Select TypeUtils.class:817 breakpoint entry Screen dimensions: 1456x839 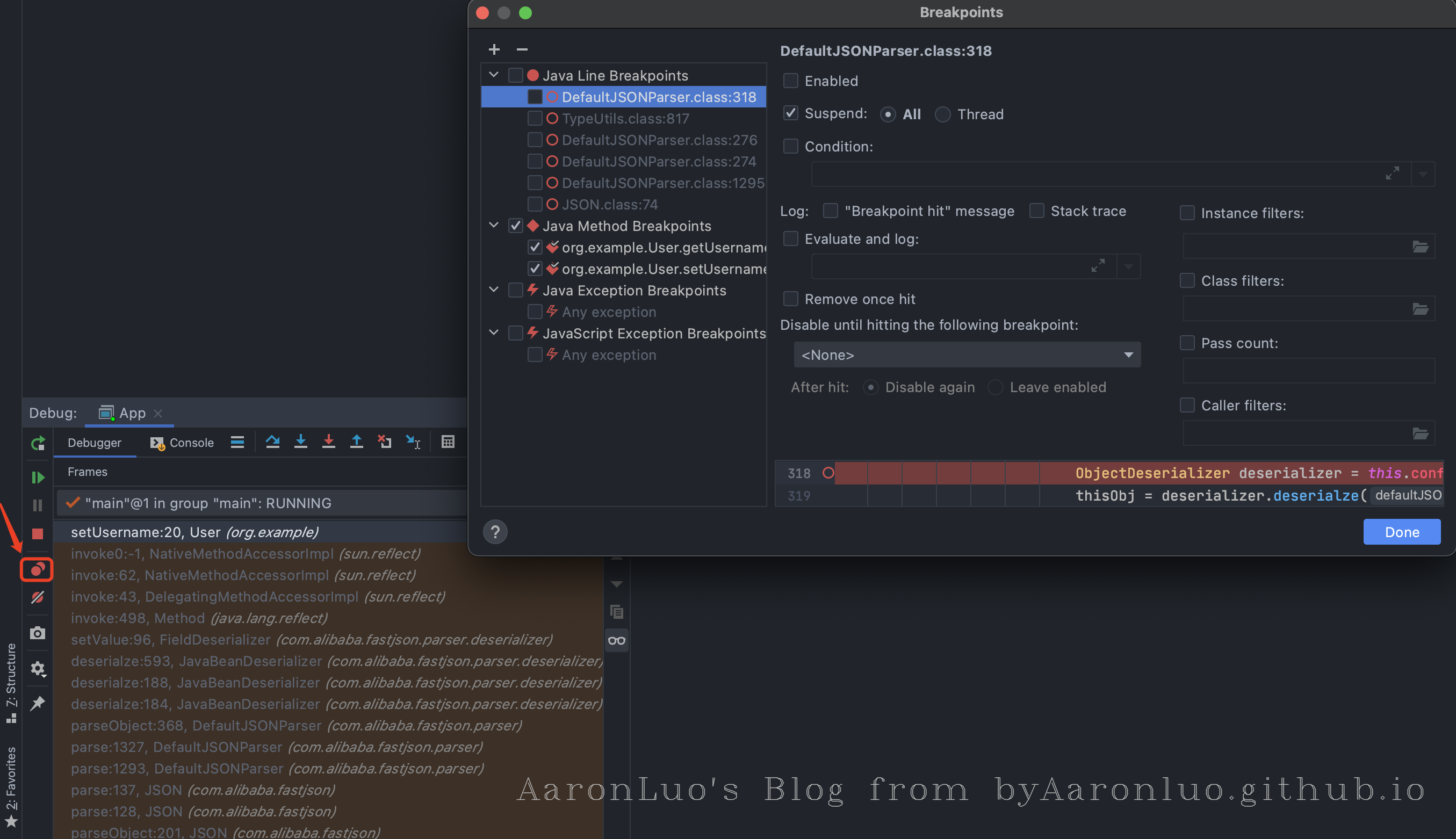(625, 118)
